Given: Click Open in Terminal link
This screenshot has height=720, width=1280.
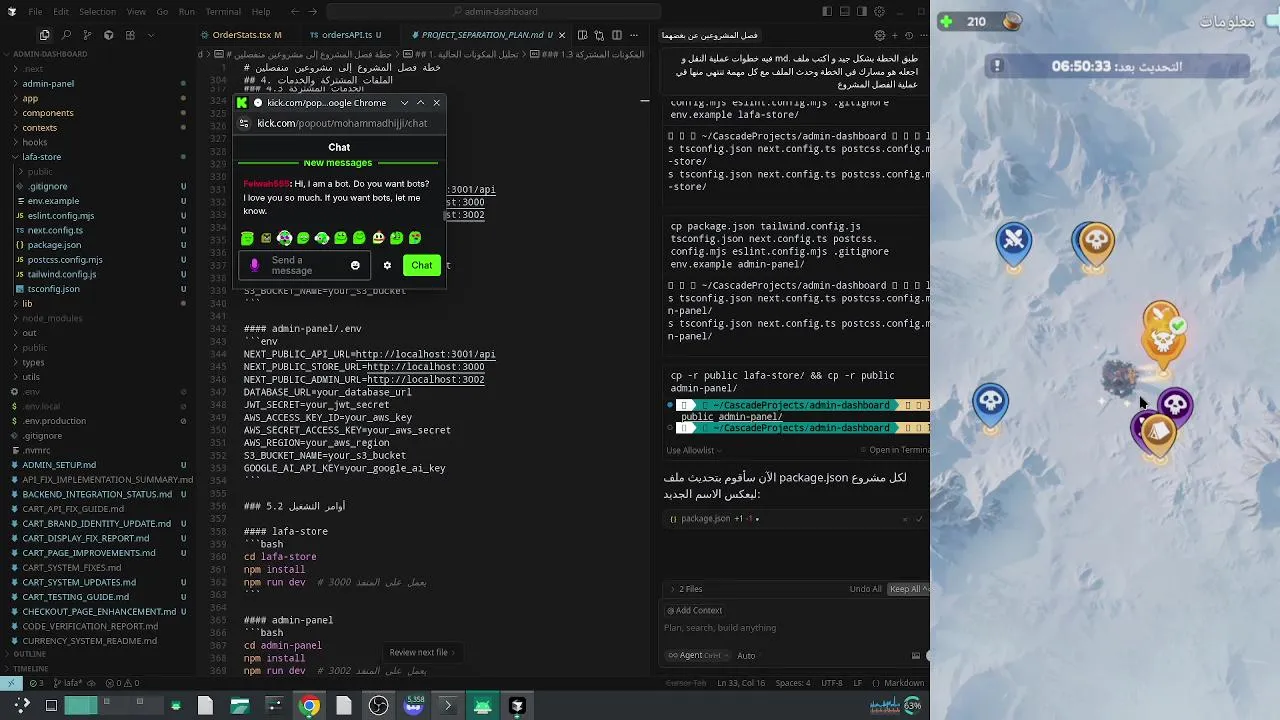Looking at the screenshot, I should 898,450.
